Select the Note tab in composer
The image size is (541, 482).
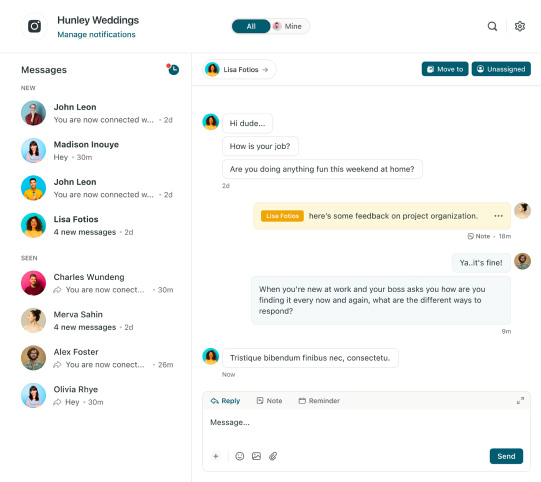pyautogui.click(x=269, y=401)
